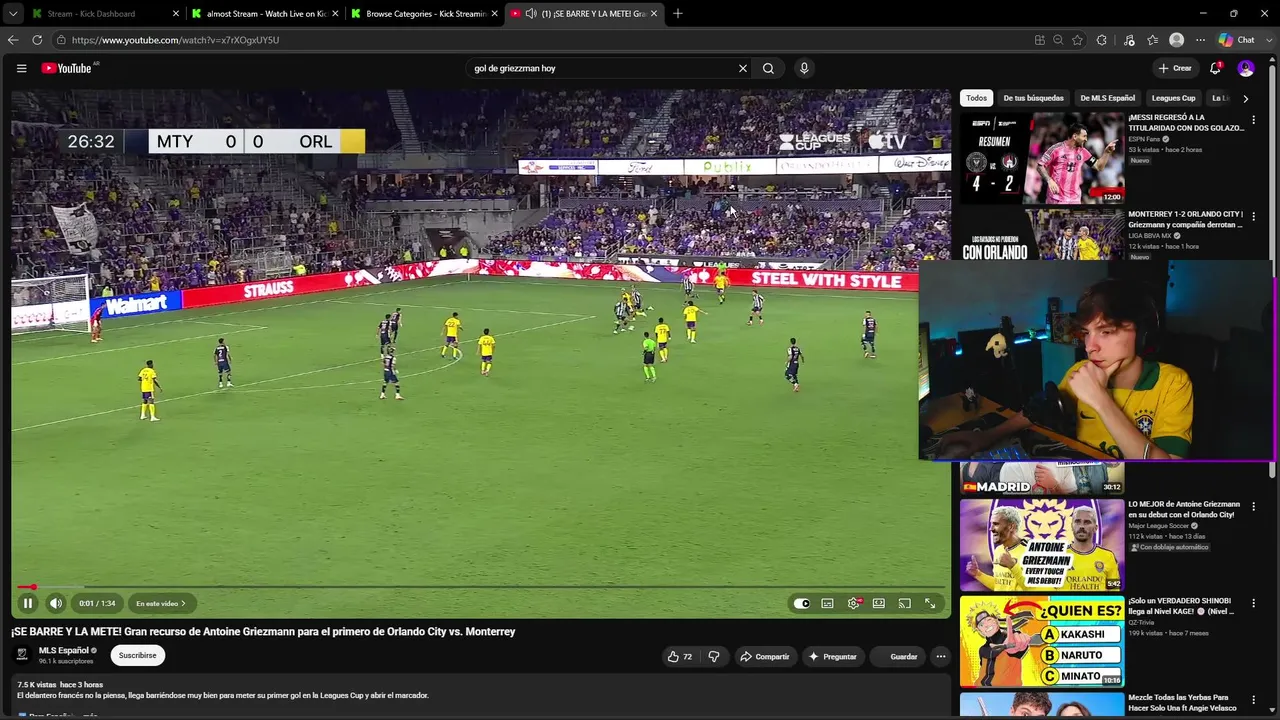Open 'MONTERREY 1-2 ORLANDO CITY' video title
Image resolution: width=1280 pixels, height=720 pixels.
tap(1187, 219)
